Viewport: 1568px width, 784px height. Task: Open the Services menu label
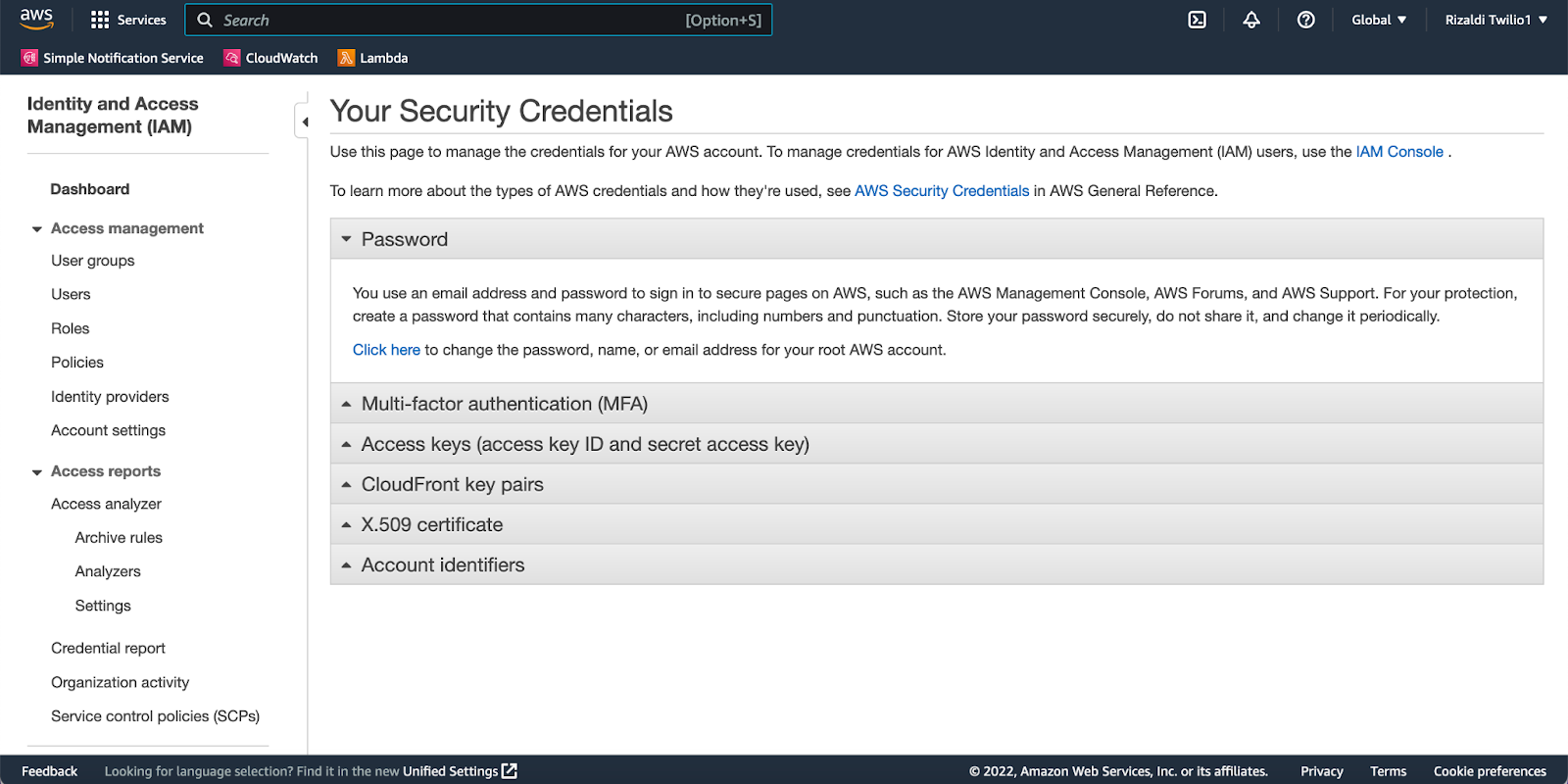coord(142,20)
